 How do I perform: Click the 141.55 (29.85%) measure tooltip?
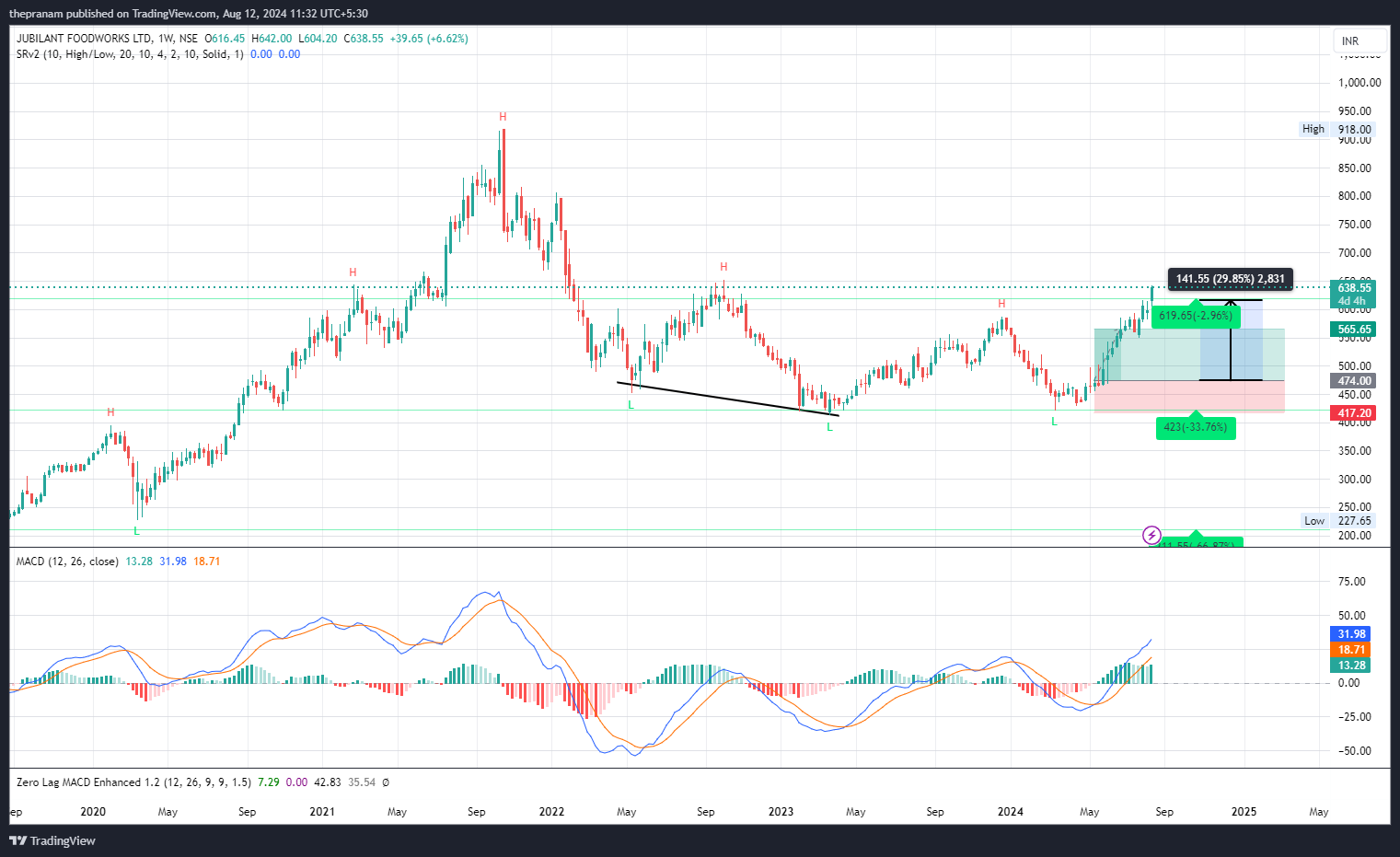point(1231,279)
